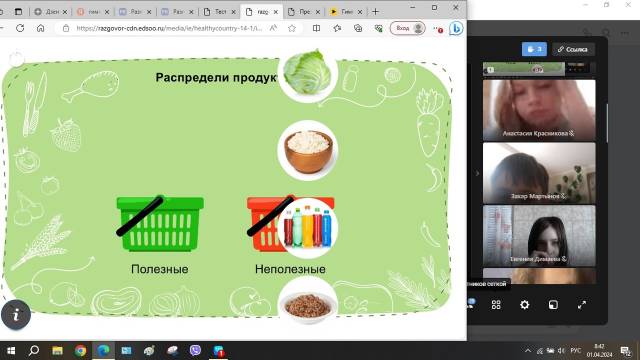Open the participants icon in call panel

coord(471,304)
